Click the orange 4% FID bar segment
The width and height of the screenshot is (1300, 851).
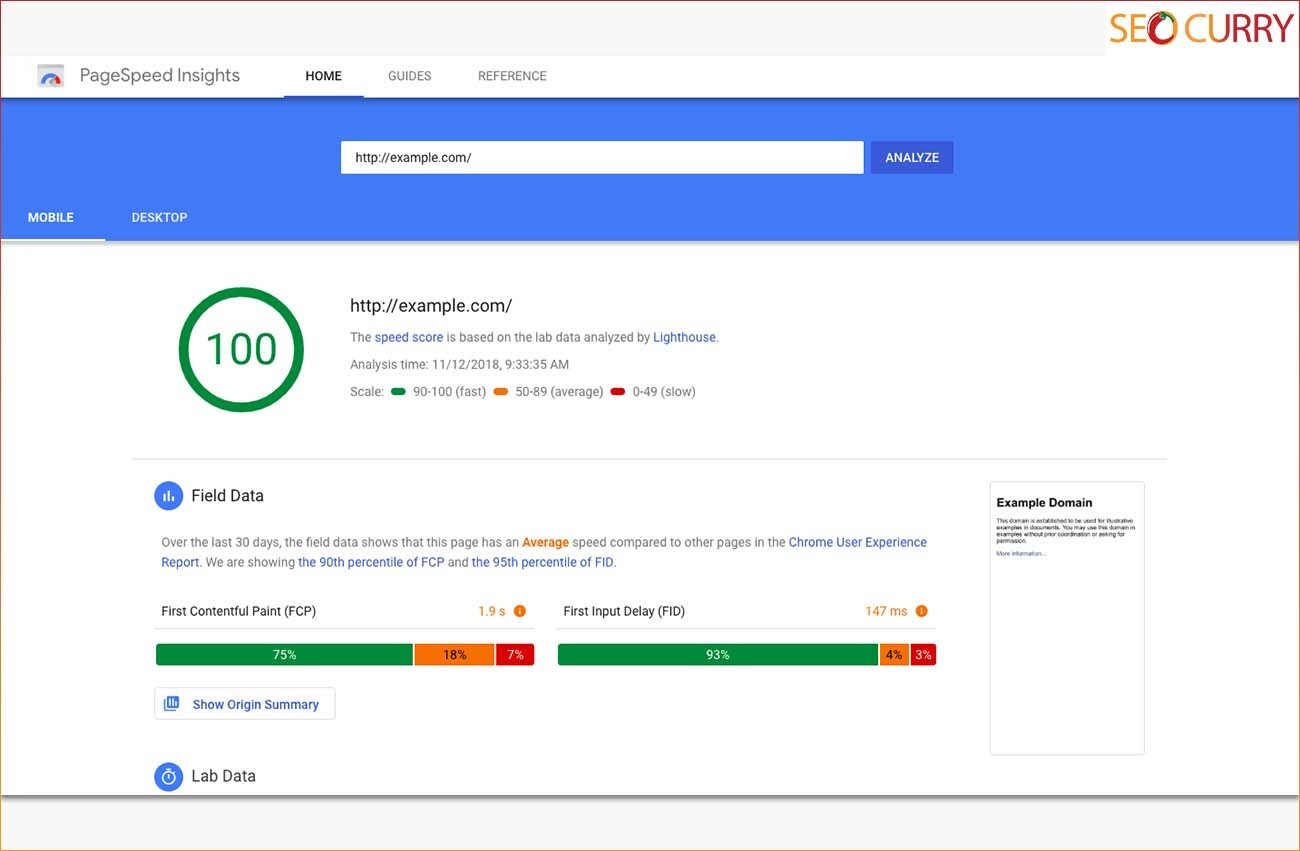tap(894, 655)
